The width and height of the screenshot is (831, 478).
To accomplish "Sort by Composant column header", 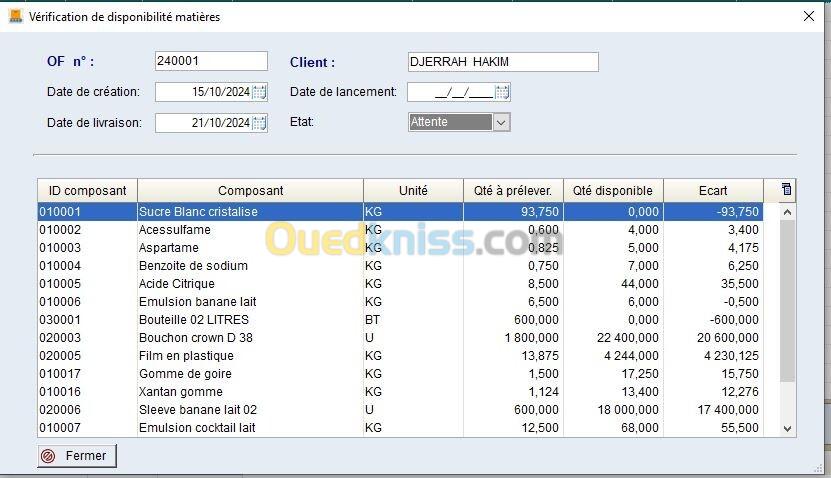I will 250,190.
